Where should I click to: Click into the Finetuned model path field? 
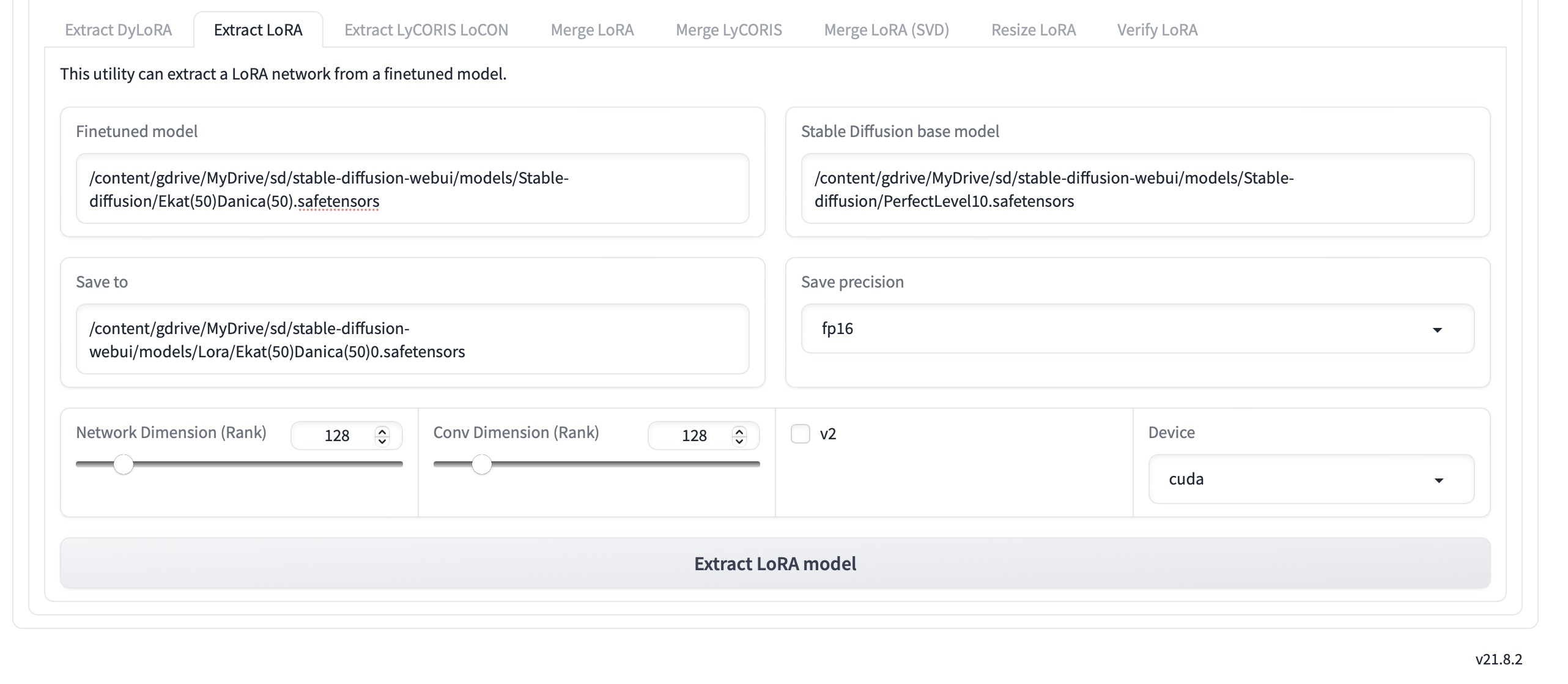[412, 188]
